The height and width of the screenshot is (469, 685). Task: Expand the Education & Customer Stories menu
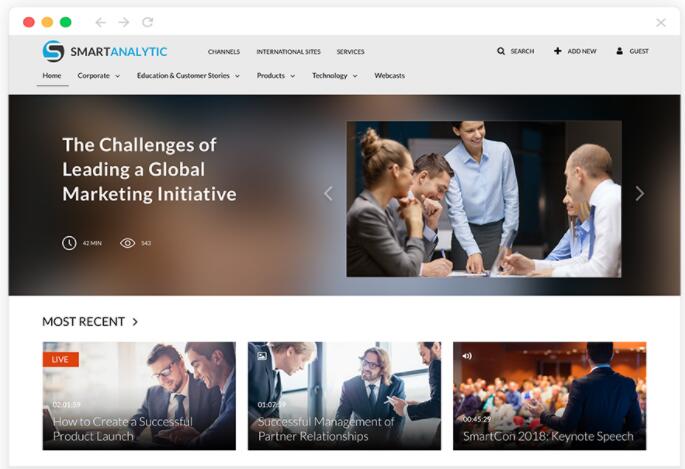(x=188, y=76)
